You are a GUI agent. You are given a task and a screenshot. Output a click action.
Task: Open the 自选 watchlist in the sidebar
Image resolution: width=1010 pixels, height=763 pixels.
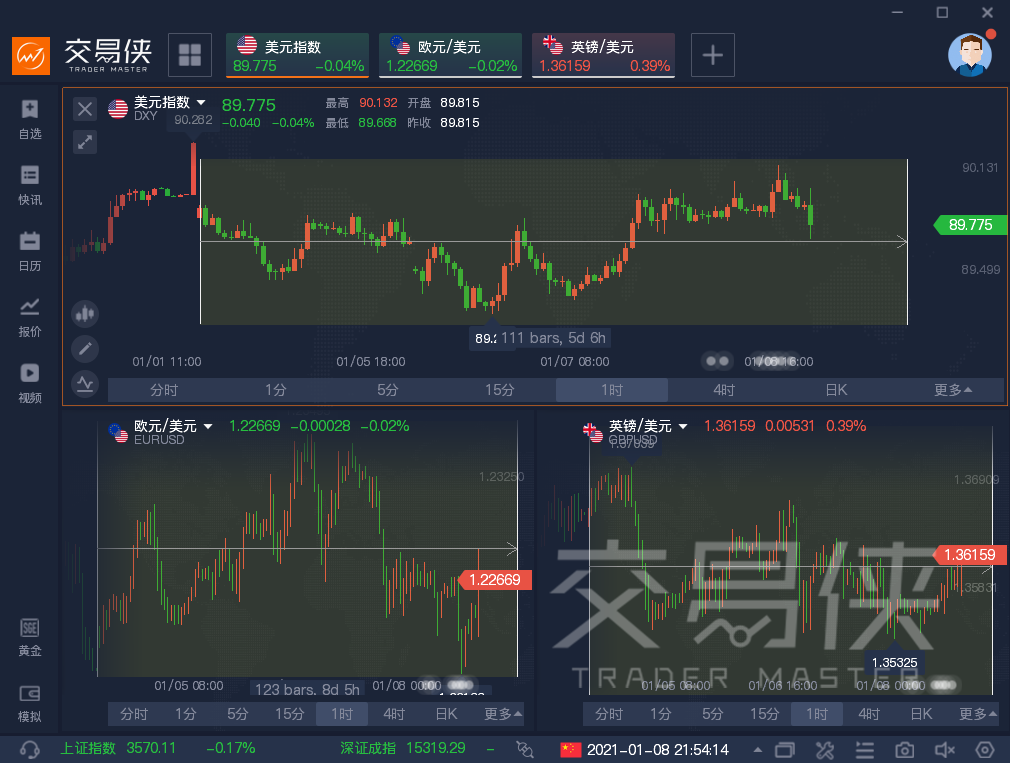tap(30, 118)
